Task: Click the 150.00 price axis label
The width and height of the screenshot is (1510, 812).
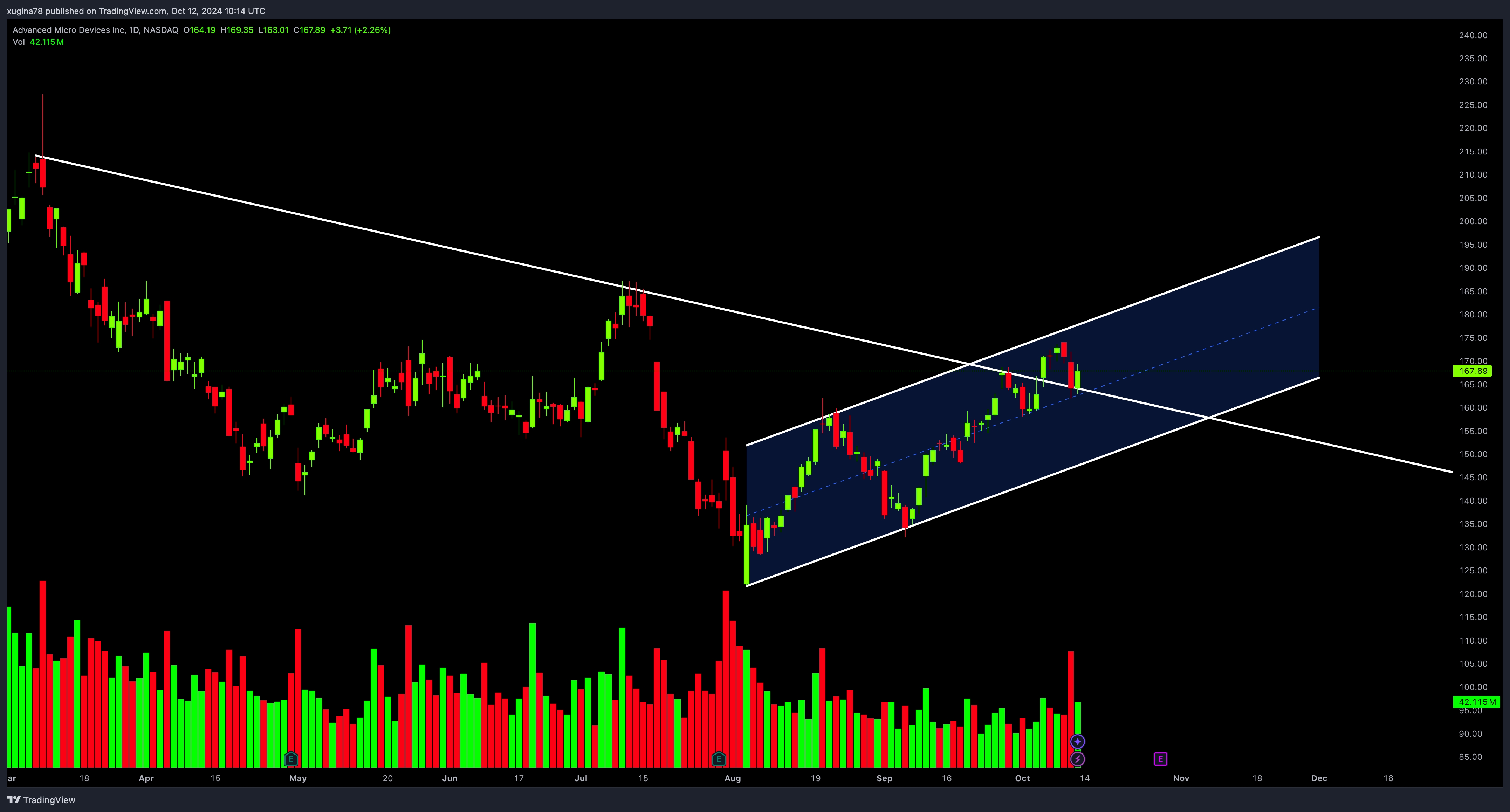Action: pos(1473,454)
